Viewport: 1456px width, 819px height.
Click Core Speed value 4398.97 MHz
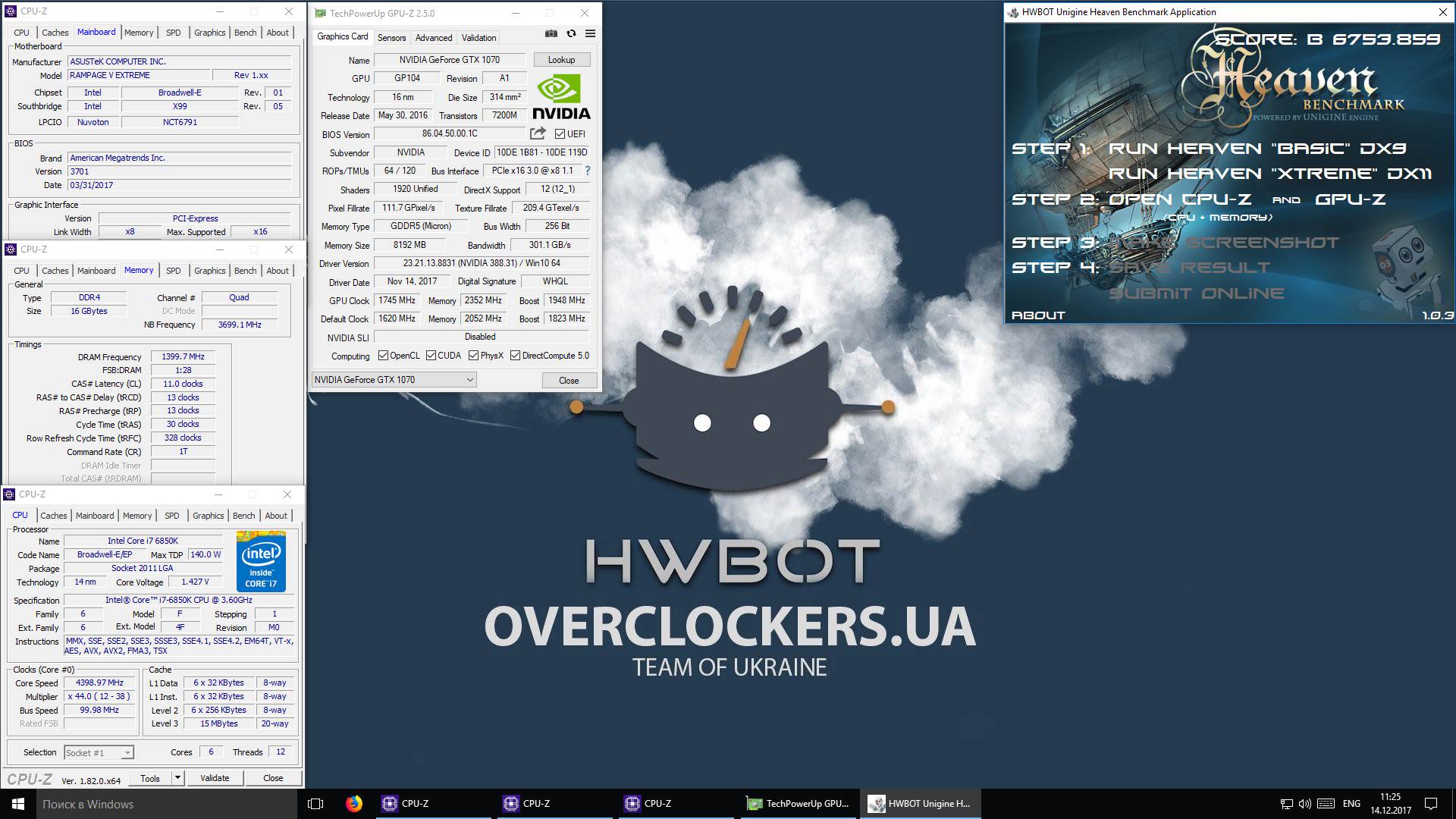click(99, 682)
